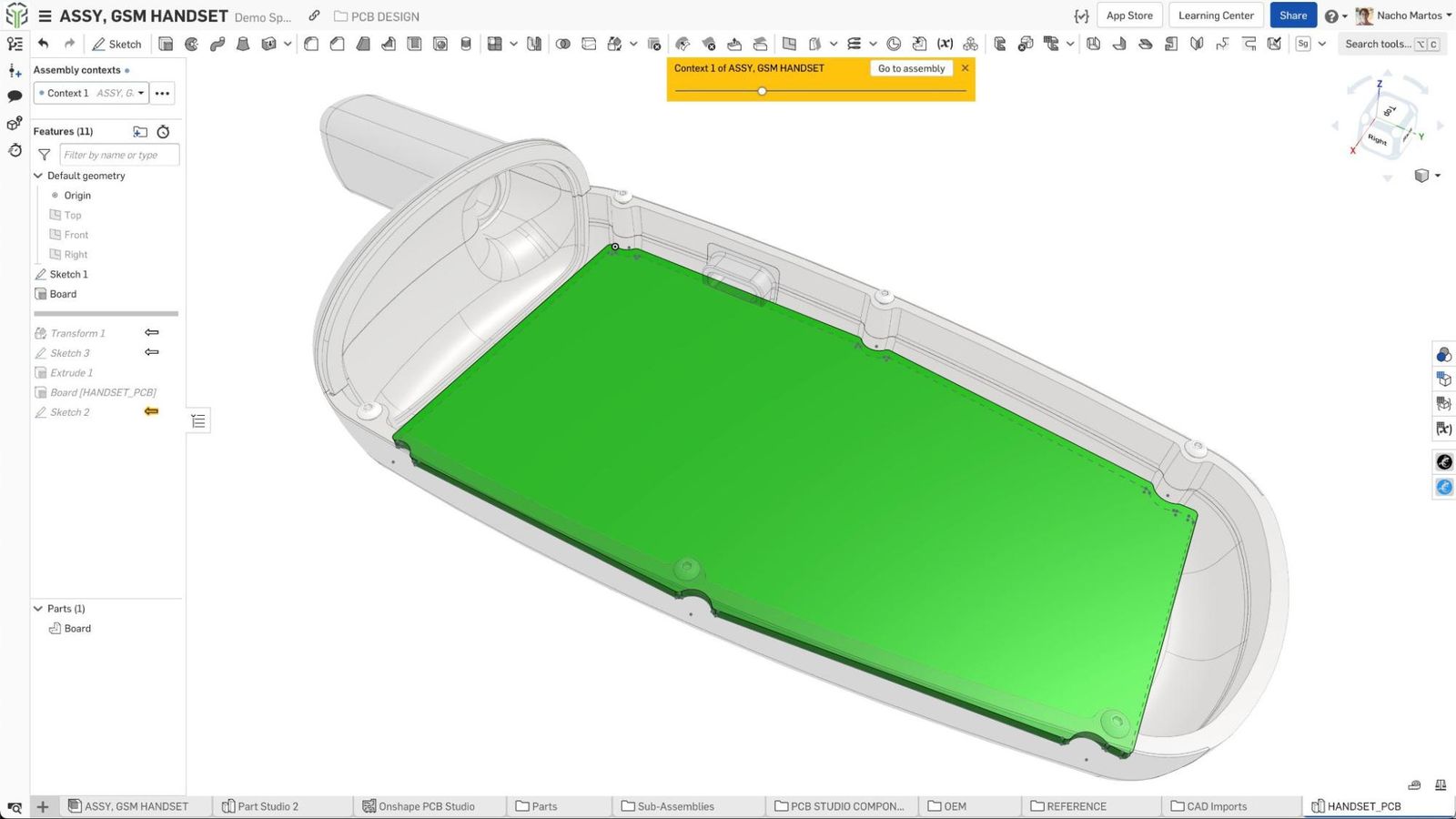1456x819 pixels.
Task: Pick the Loft tool icon
Action: point(243,44)
